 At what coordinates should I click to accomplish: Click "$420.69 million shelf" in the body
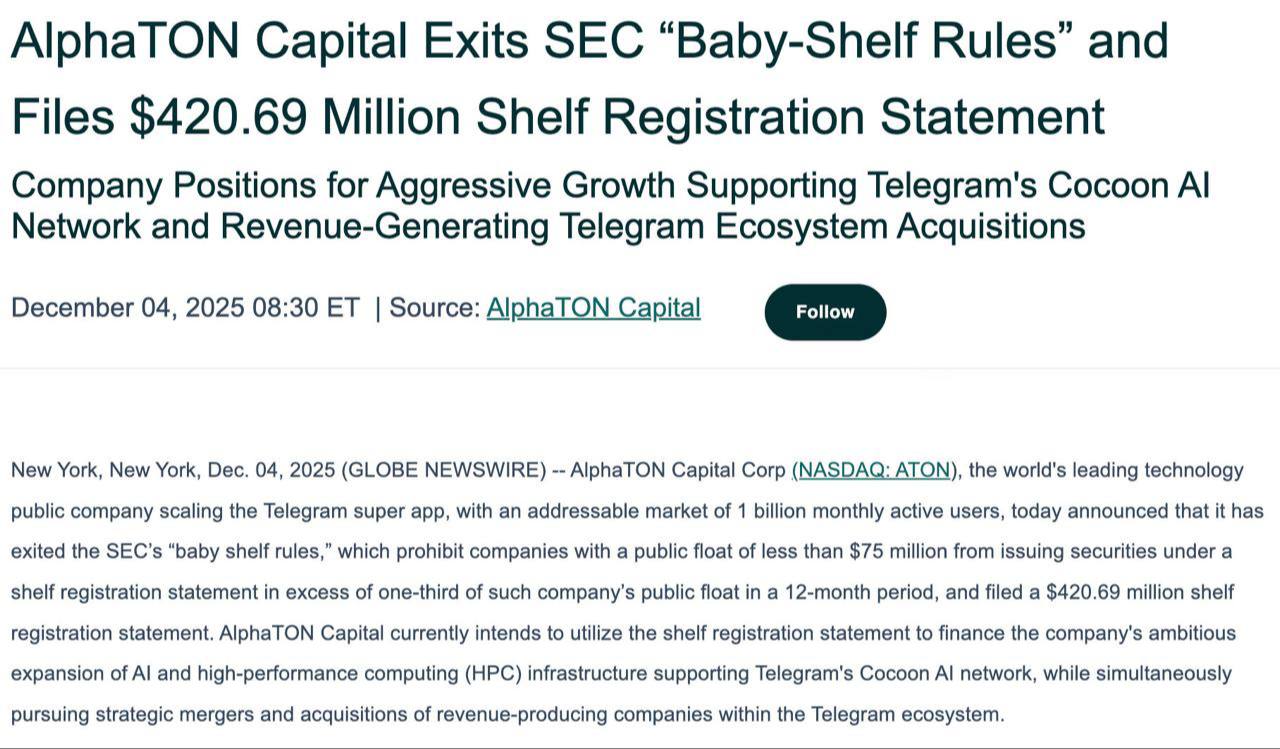(x=1139, y=592)
